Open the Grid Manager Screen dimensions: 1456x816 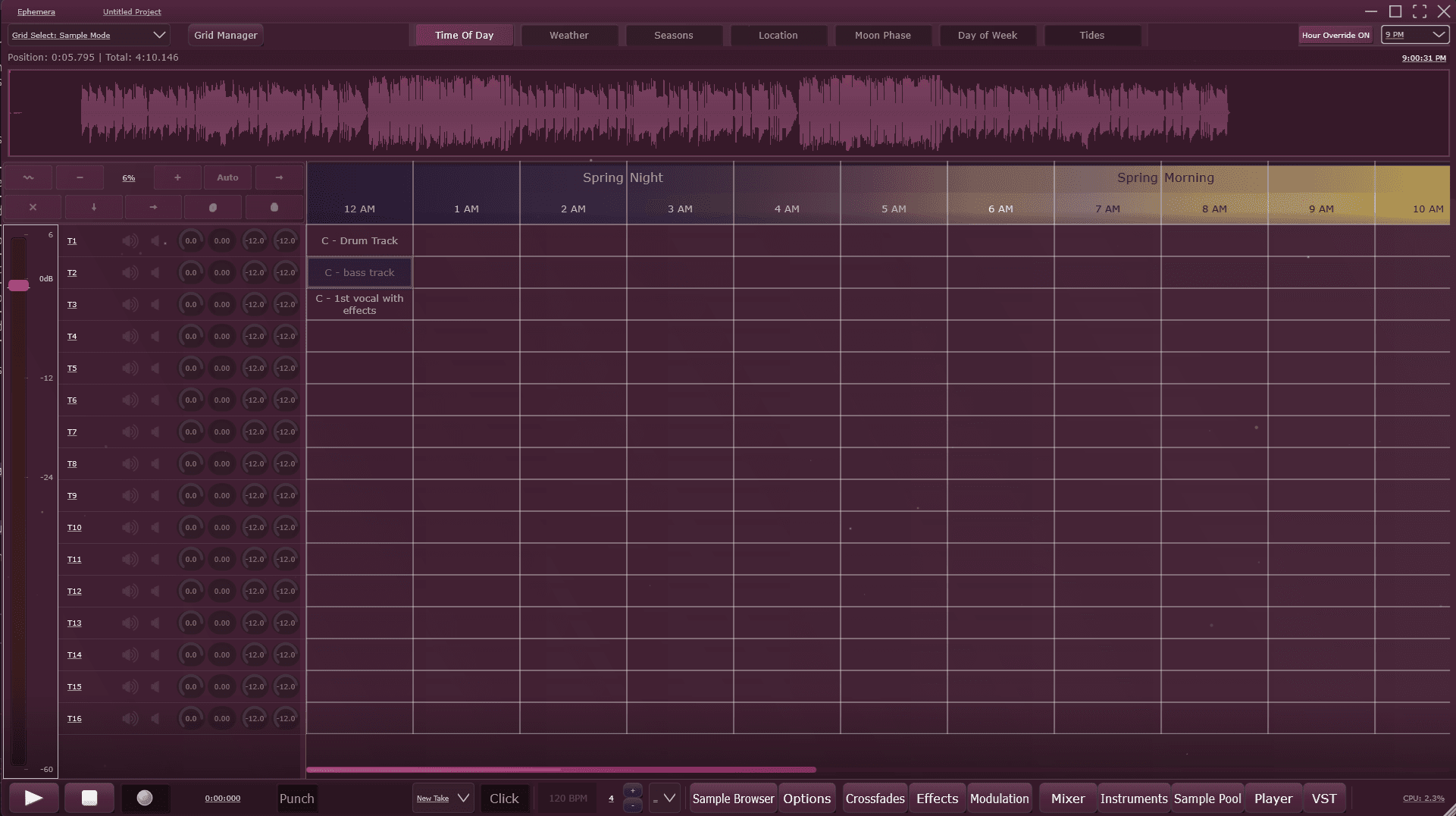[225, 35]
